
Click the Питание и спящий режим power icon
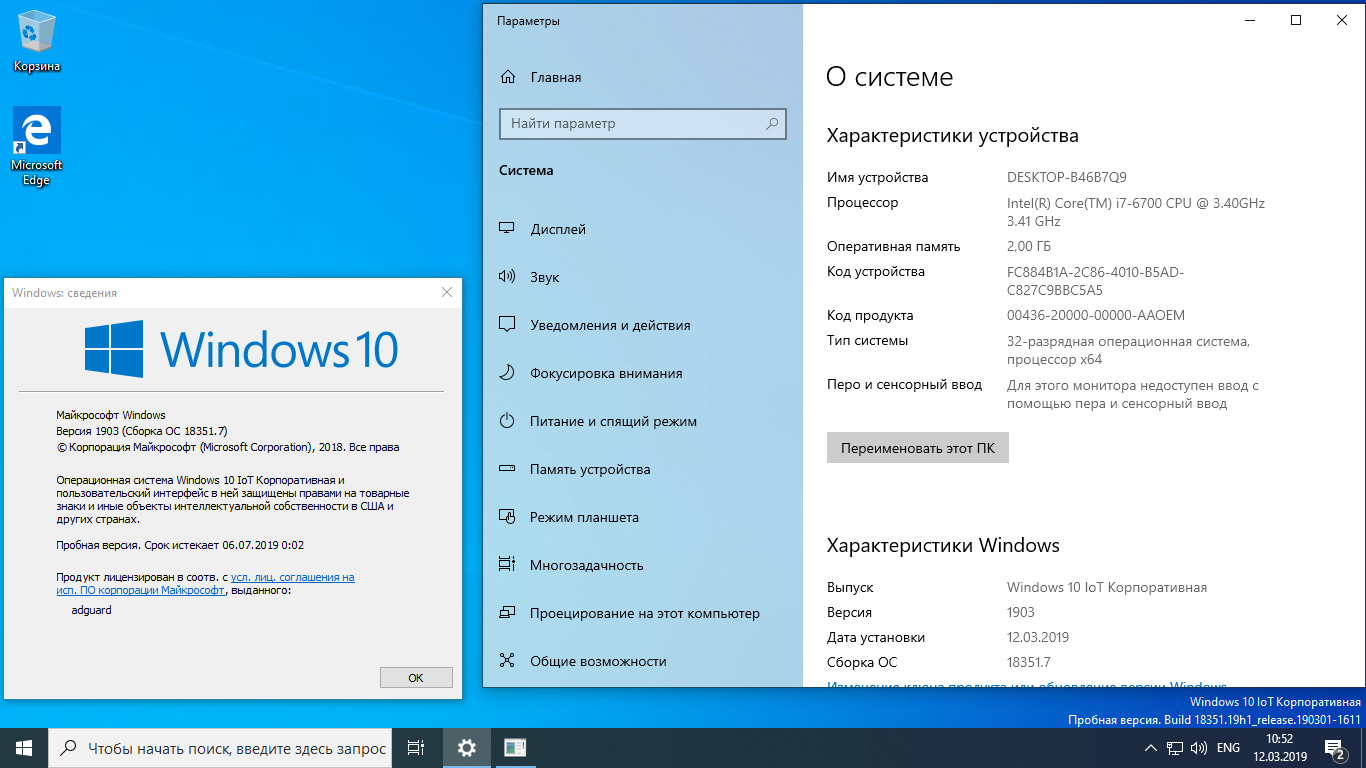click(507, 421)
